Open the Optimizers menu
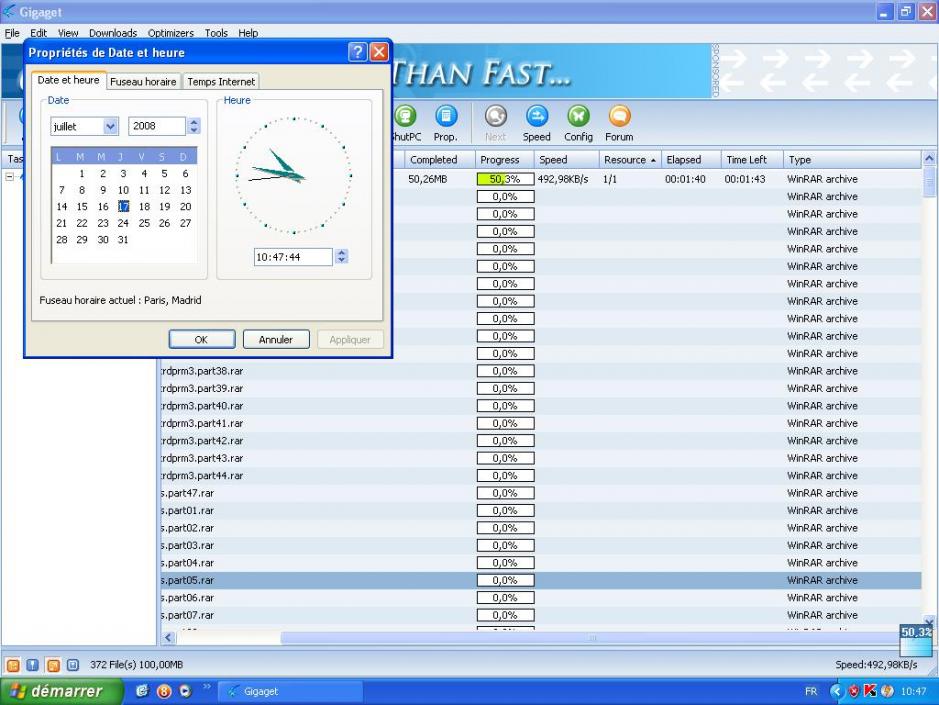939x705 pixels. [x=171, y=33]
